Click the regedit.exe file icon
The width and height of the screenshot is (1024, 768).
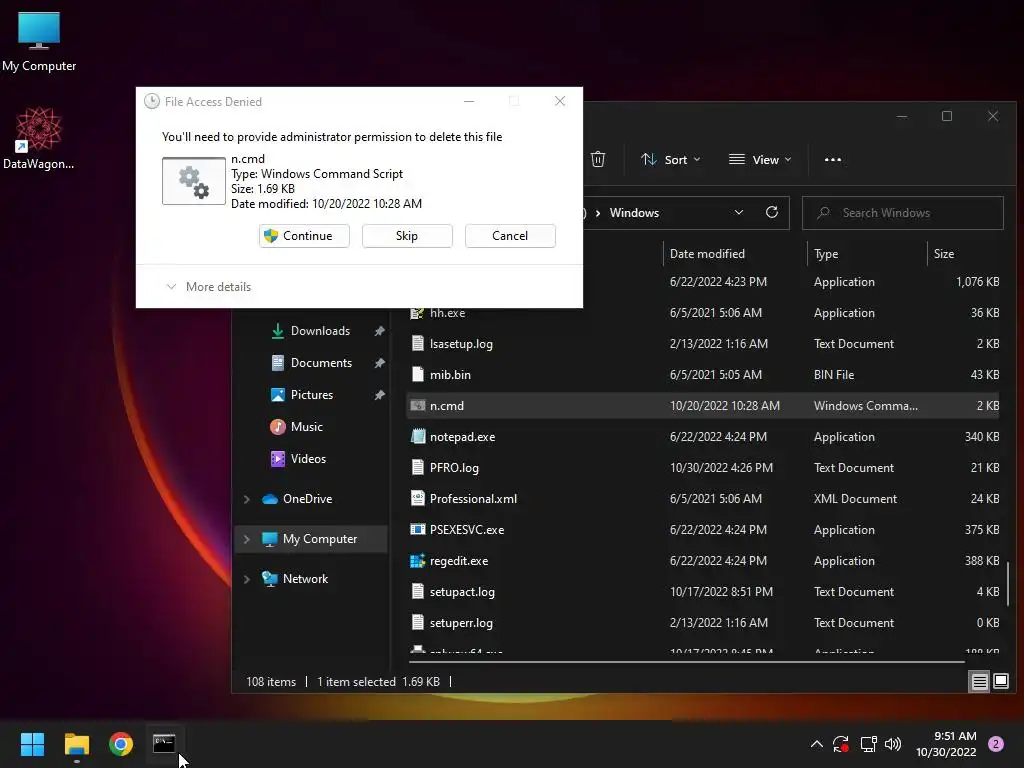tap(417, 560)
